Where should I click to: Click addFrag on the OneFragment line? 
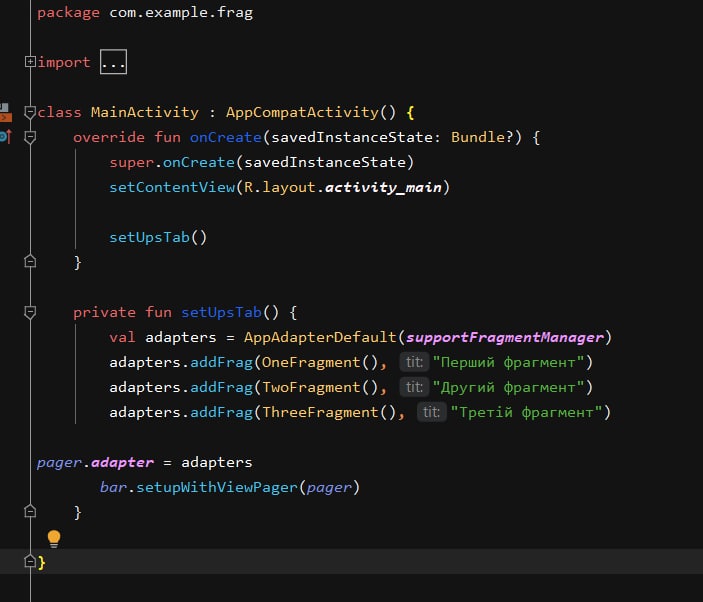(221, 362)
